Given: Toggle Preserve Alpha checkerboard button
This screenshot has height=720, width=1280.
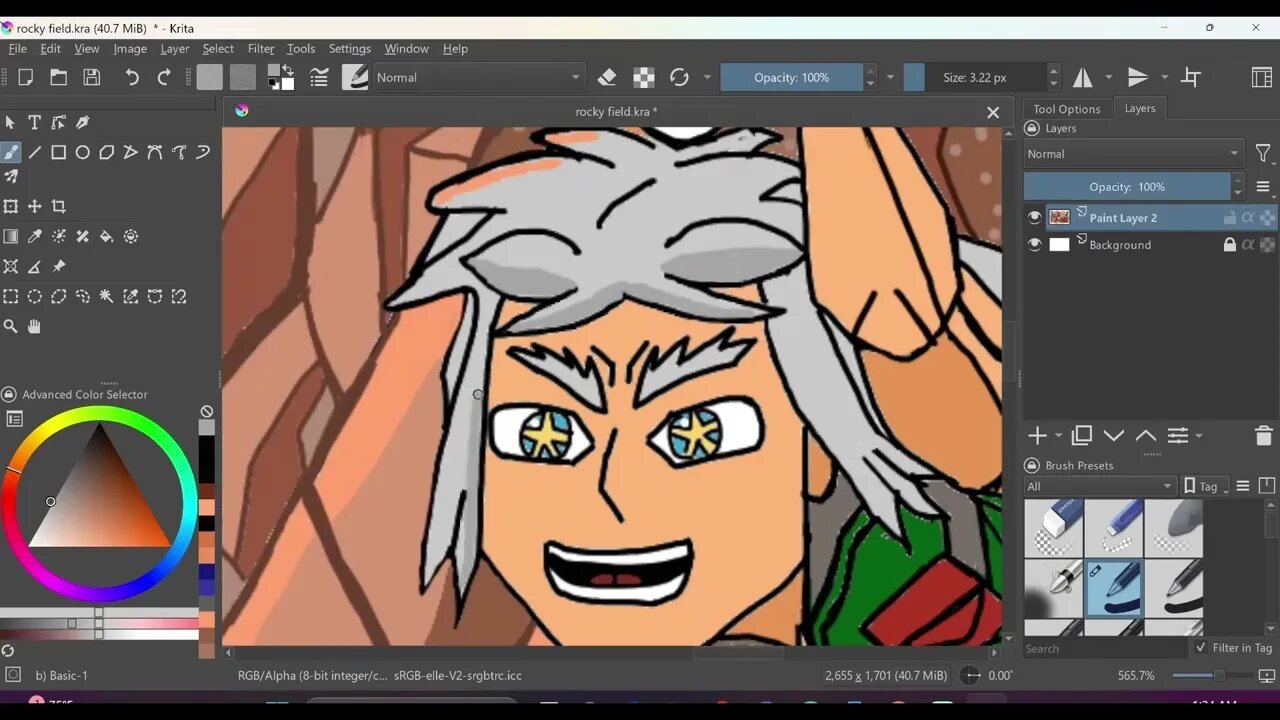Looking at the screenshot, I should [644, 77].
